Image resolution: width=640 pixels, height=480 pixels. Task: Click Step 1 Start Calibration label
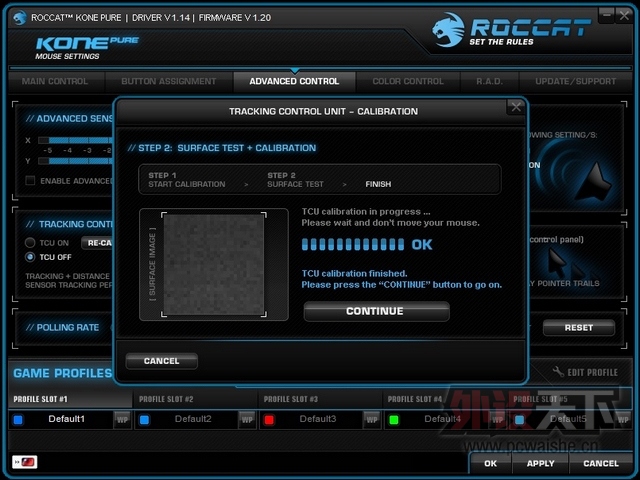pyautogui.click(x=187, y=180)
